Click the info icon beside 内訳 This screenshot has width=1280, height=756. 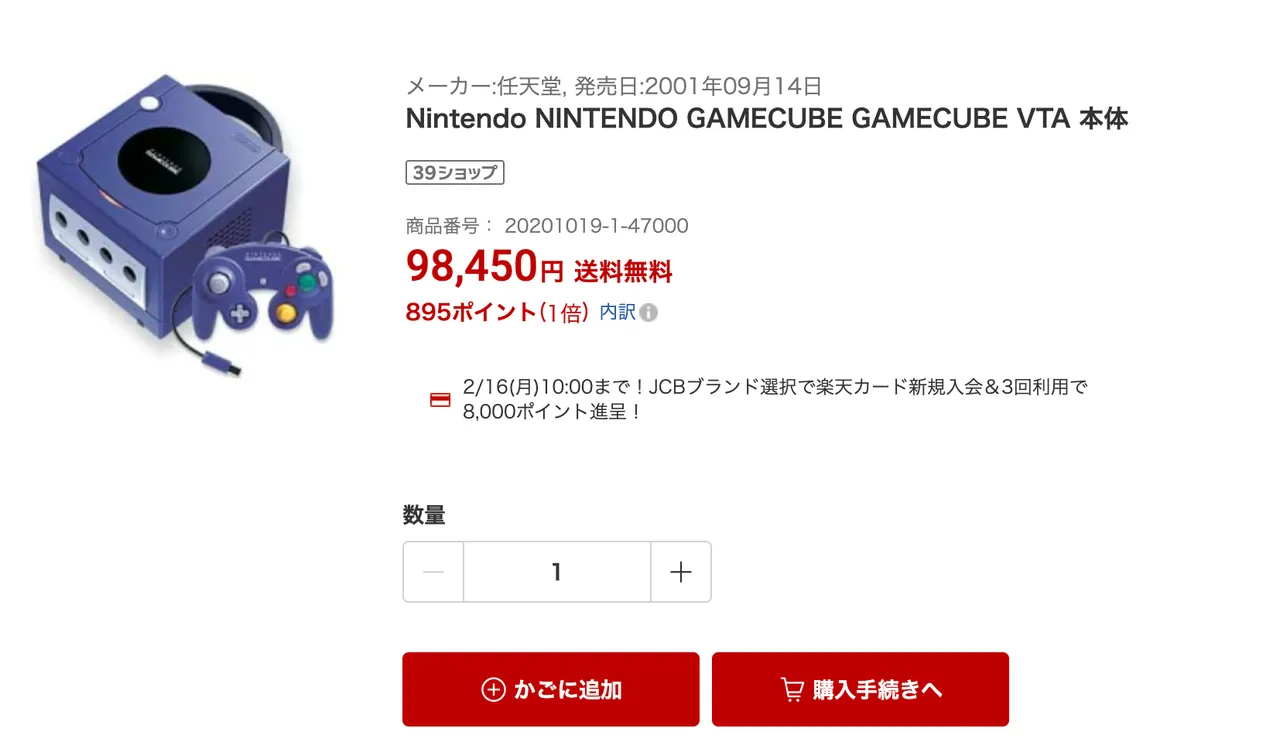[649, 313]
